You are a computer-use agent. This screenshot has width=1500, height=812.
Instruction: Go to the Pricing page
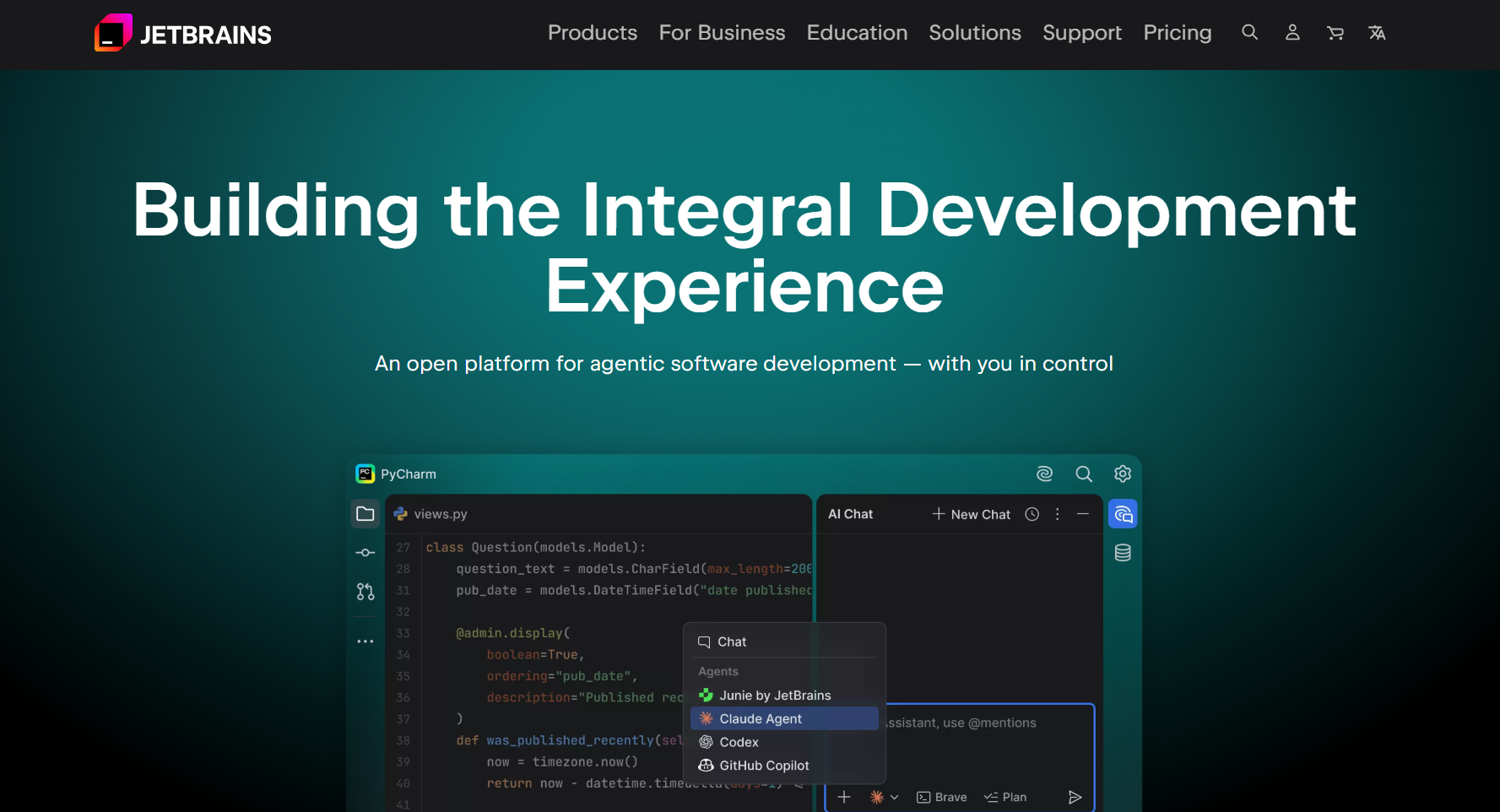1178,33
